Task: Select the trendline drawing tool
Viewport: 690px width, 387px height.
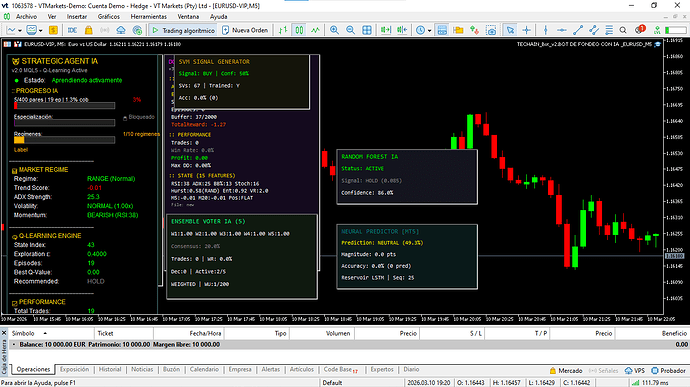Action: (578, 30)
